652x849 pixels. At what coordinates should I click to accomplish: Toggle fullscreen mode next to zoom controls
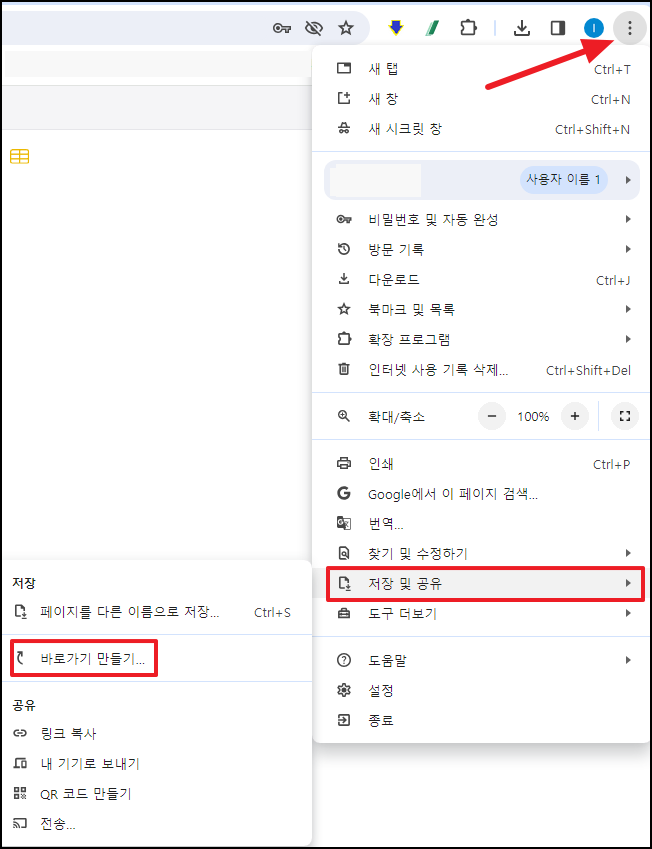pos(625,416)
